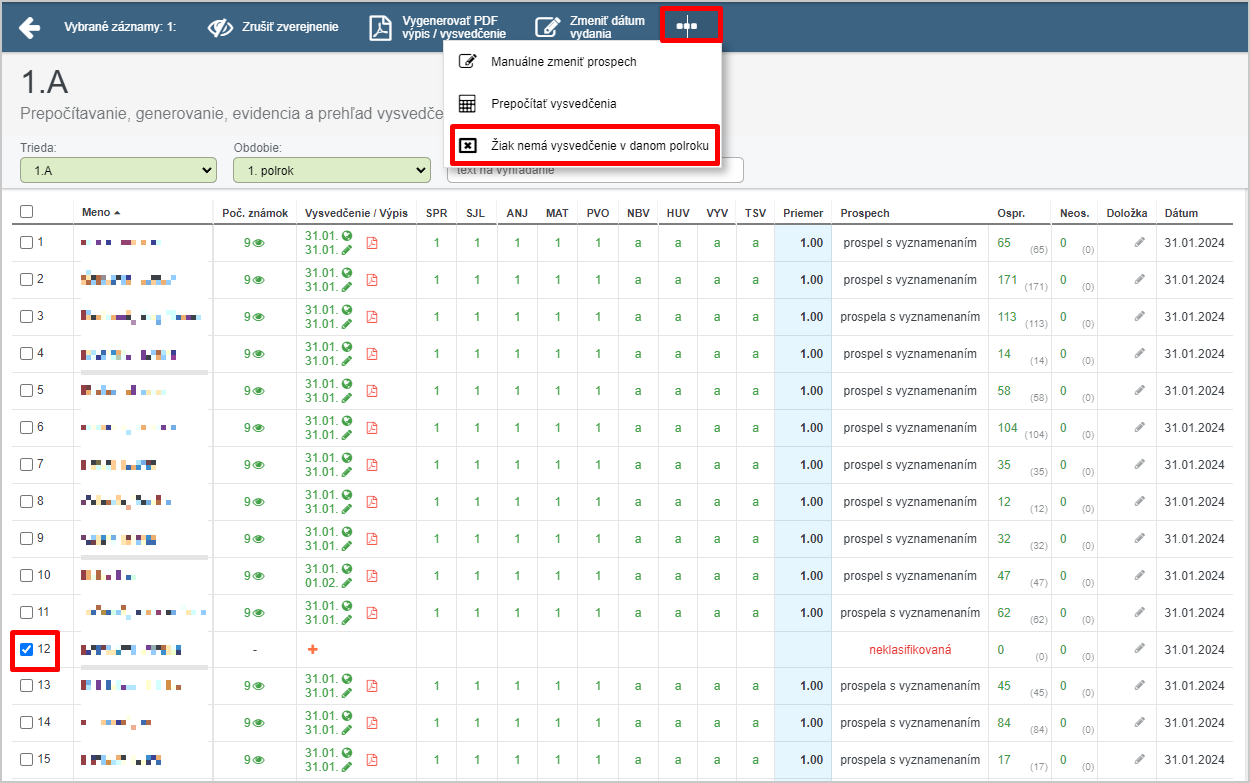Viewport: 1250px width, 783px height.
Task: Sort by the Meno column header
Action: [101, 213]
